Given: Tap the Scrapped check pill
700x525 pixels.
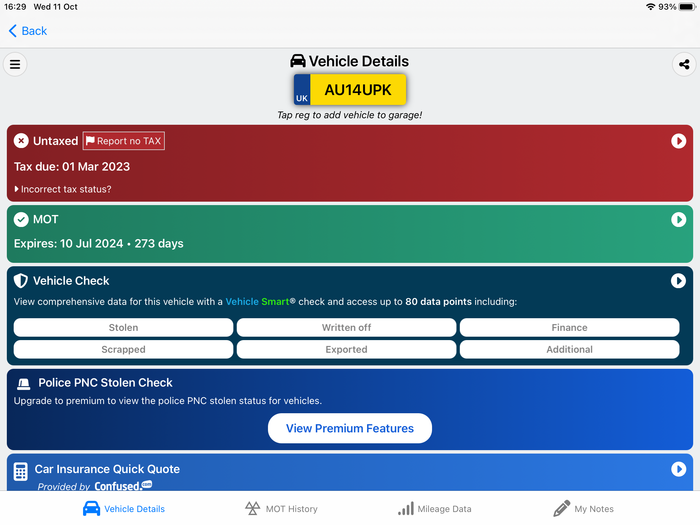Looking at the screenshot, I should [x=123, y=350].
